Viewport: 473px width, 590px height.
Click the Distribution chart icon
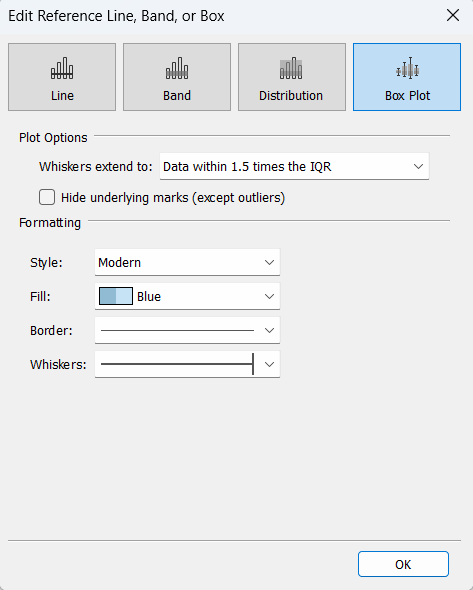pyautogui.click(x=291, y=68)
